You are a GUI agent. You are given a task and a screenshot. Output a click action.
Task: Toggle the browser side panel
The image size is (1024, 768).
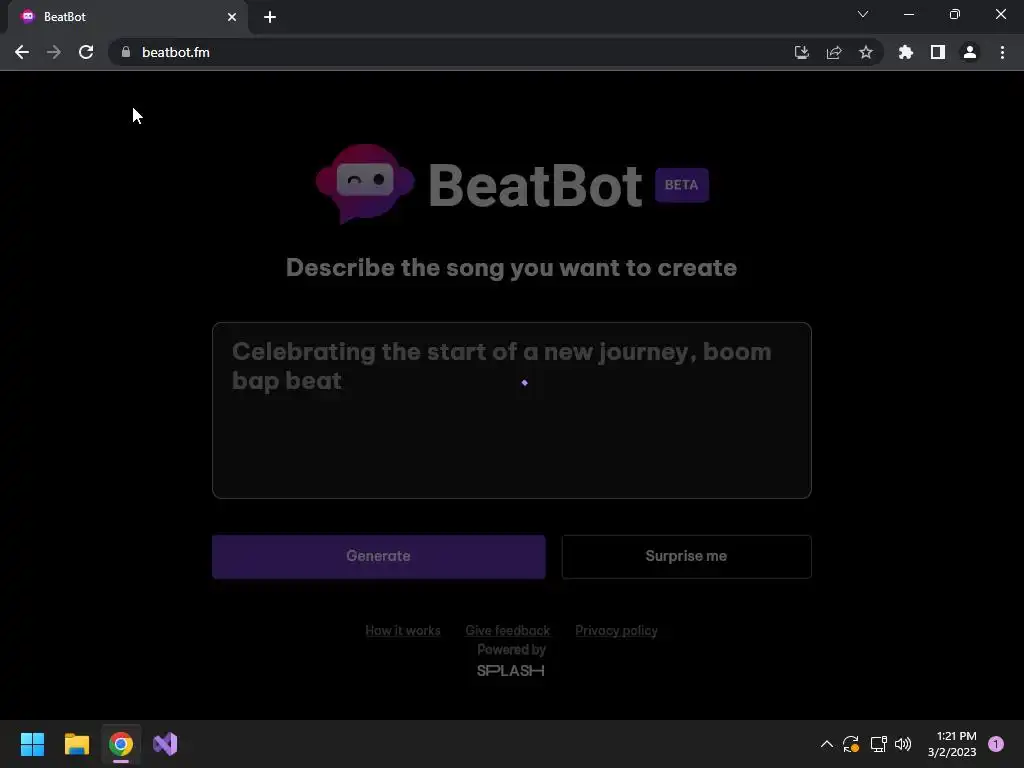tap(938, 52)
